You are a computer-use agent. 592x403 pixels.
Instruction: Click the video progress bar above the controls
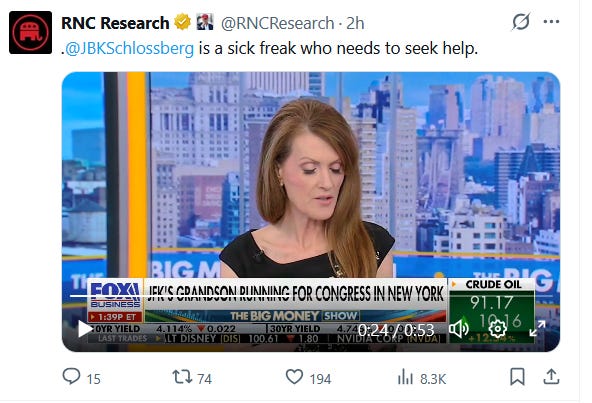(311, 296)
